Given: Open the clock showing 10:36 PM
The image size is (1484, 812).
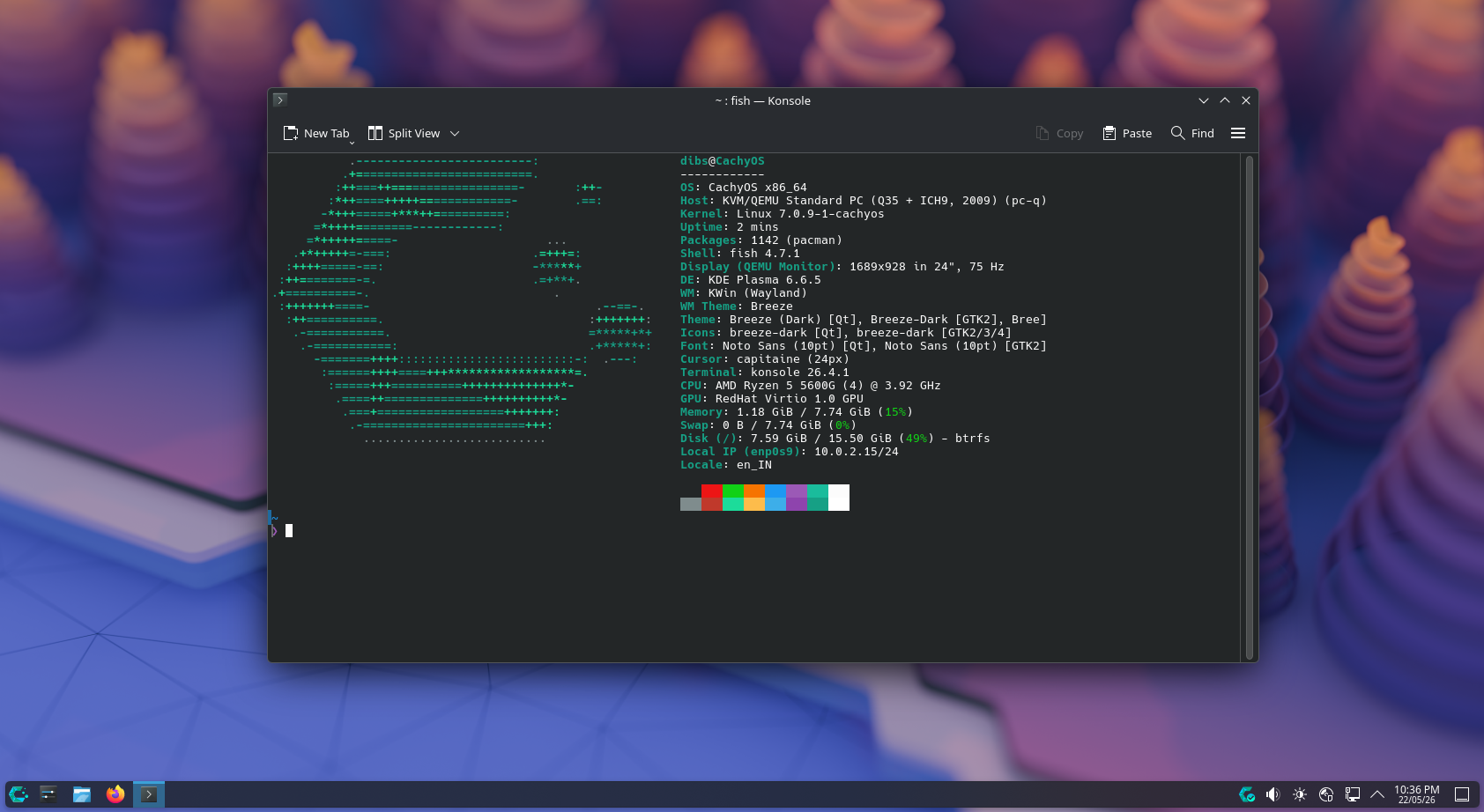Looking at the screenshot, I should (1417, 794).
